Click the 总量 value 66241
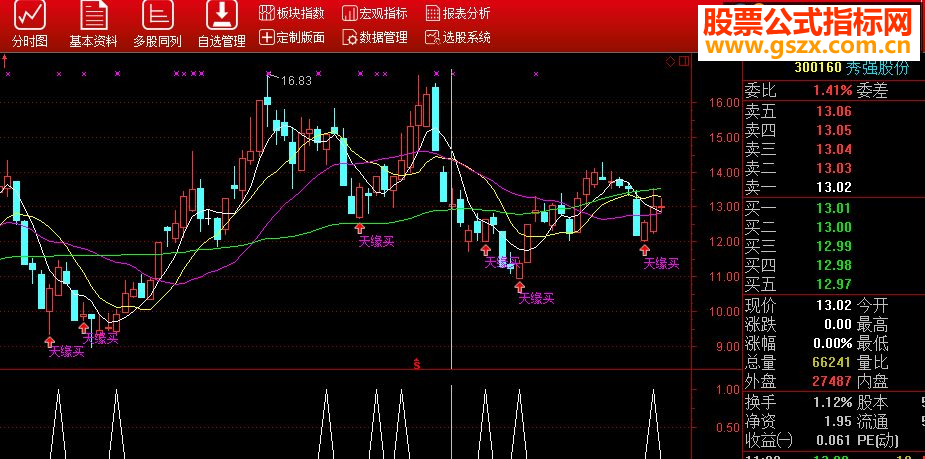The height and width of the screenshot is (459, 925). 832,362
